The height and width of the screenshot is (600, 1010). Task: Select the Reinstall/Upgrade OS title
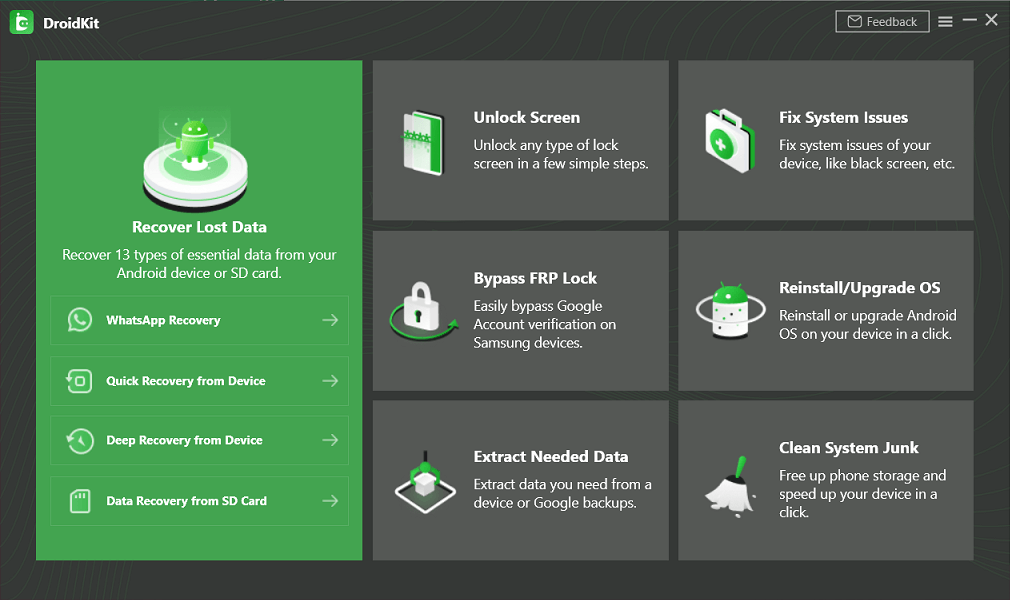point(860,287)
